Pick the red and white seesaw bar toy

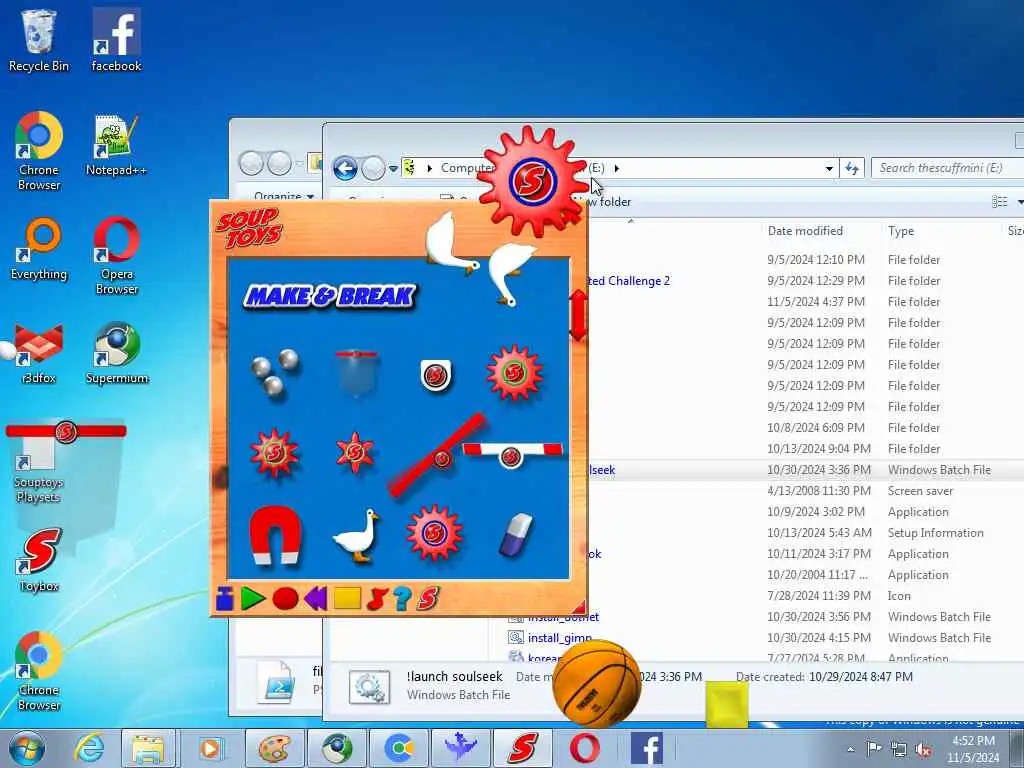pos(513,453)
